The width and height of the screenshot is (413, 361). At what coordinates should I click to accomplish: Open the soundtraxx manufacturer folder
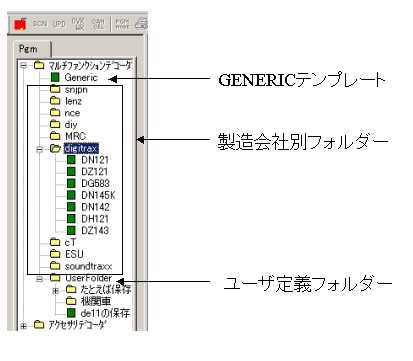(x=88, y=266)
